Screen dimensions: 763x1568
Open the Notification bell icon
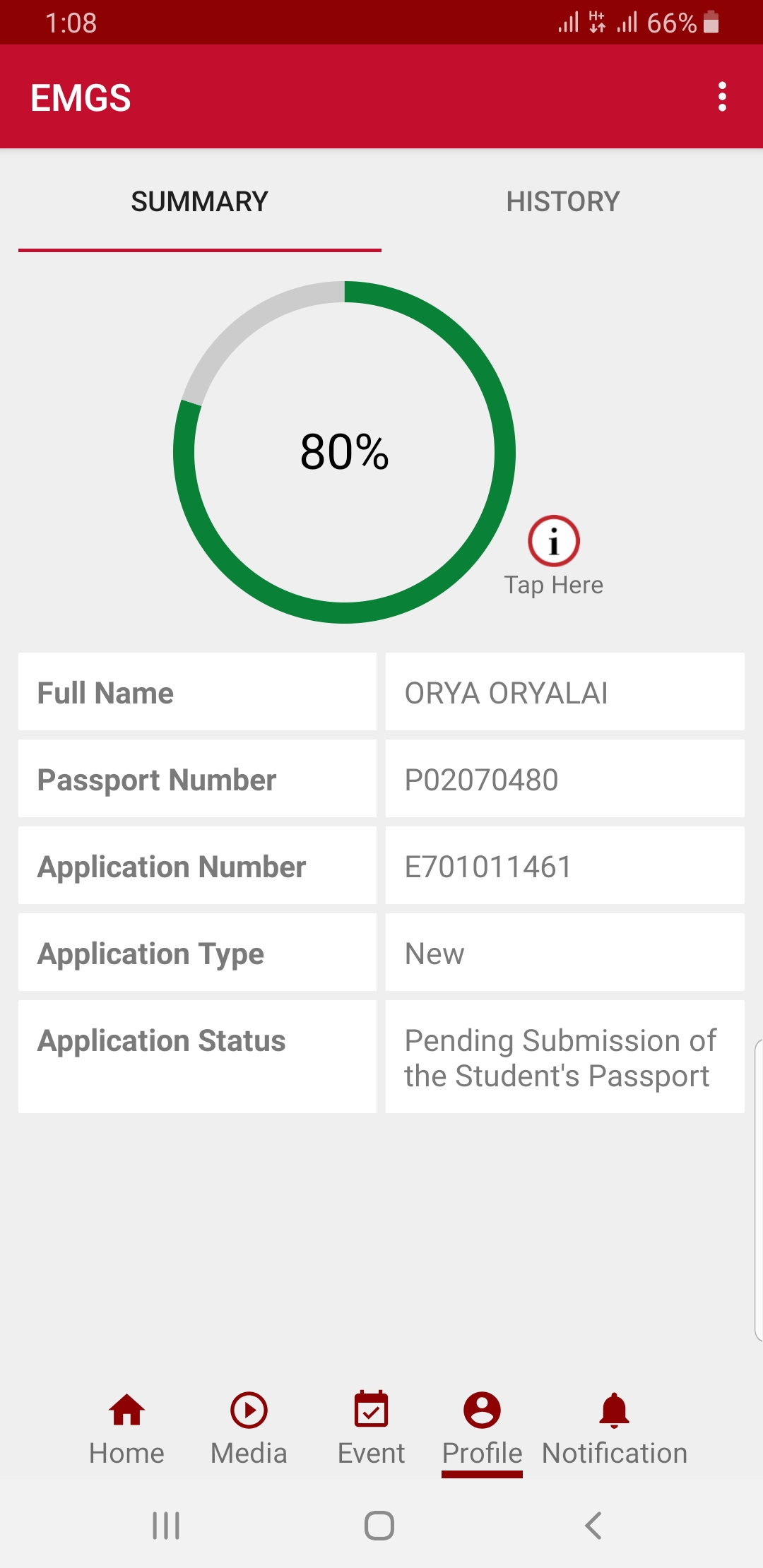click(x=614, y=1410)
